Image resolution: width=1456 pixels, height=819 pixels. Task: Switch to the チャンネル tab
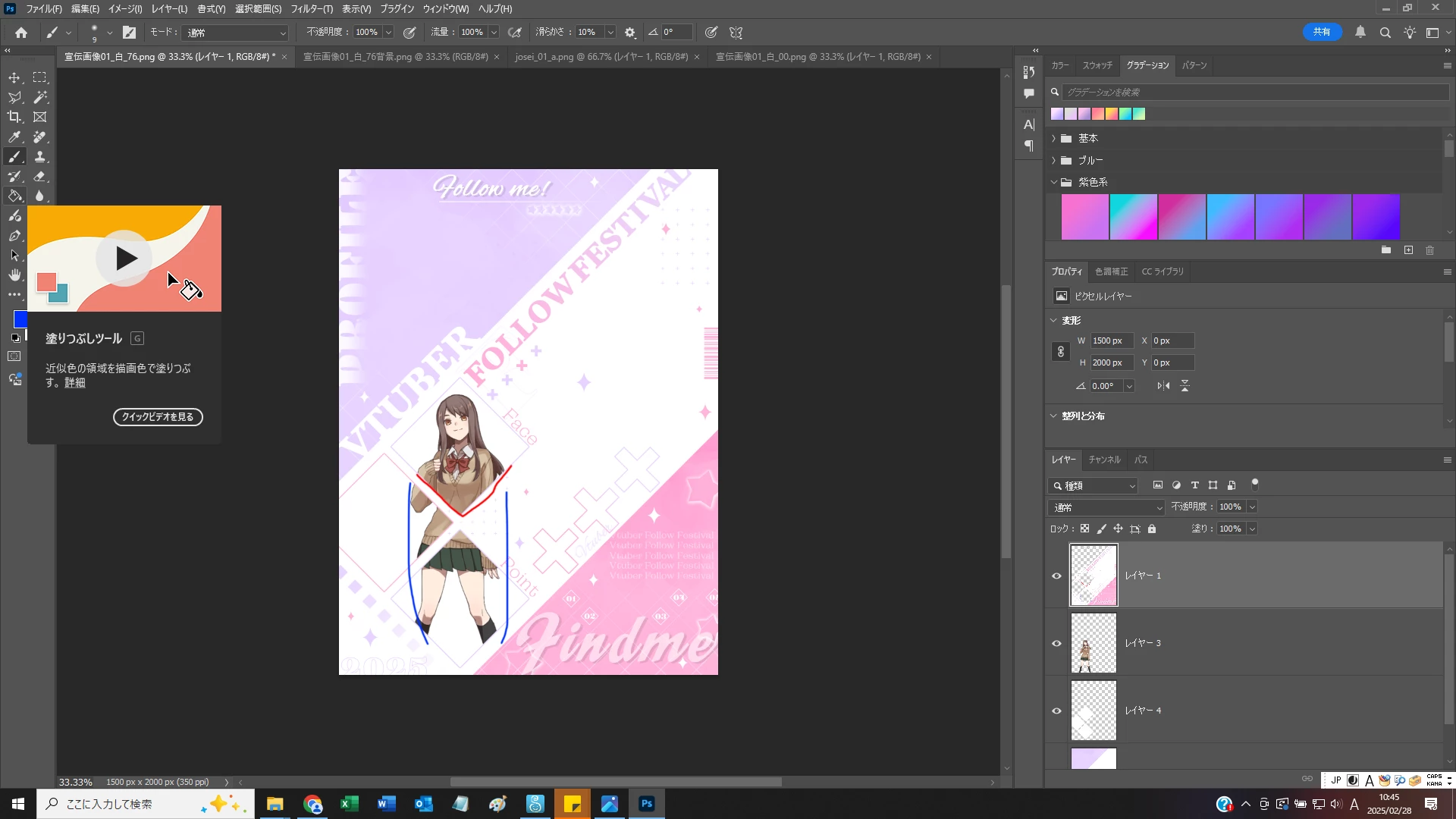(1104, 460)
